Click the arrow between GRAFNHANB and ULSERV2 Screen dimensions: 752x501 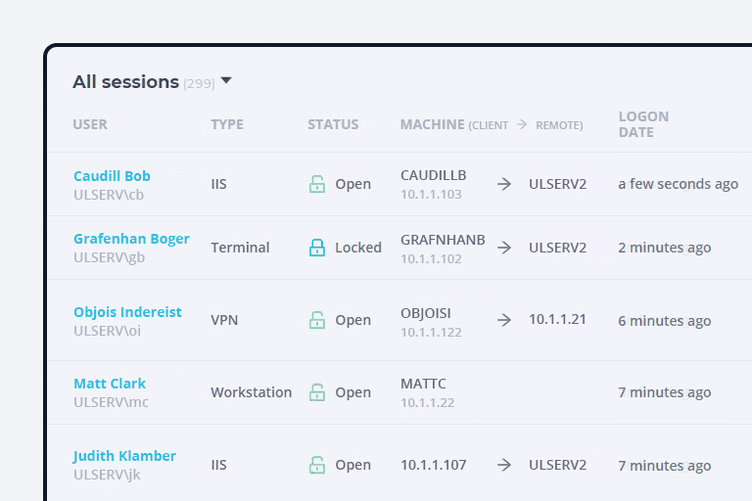pyautogui.click(x=504, y=247)
